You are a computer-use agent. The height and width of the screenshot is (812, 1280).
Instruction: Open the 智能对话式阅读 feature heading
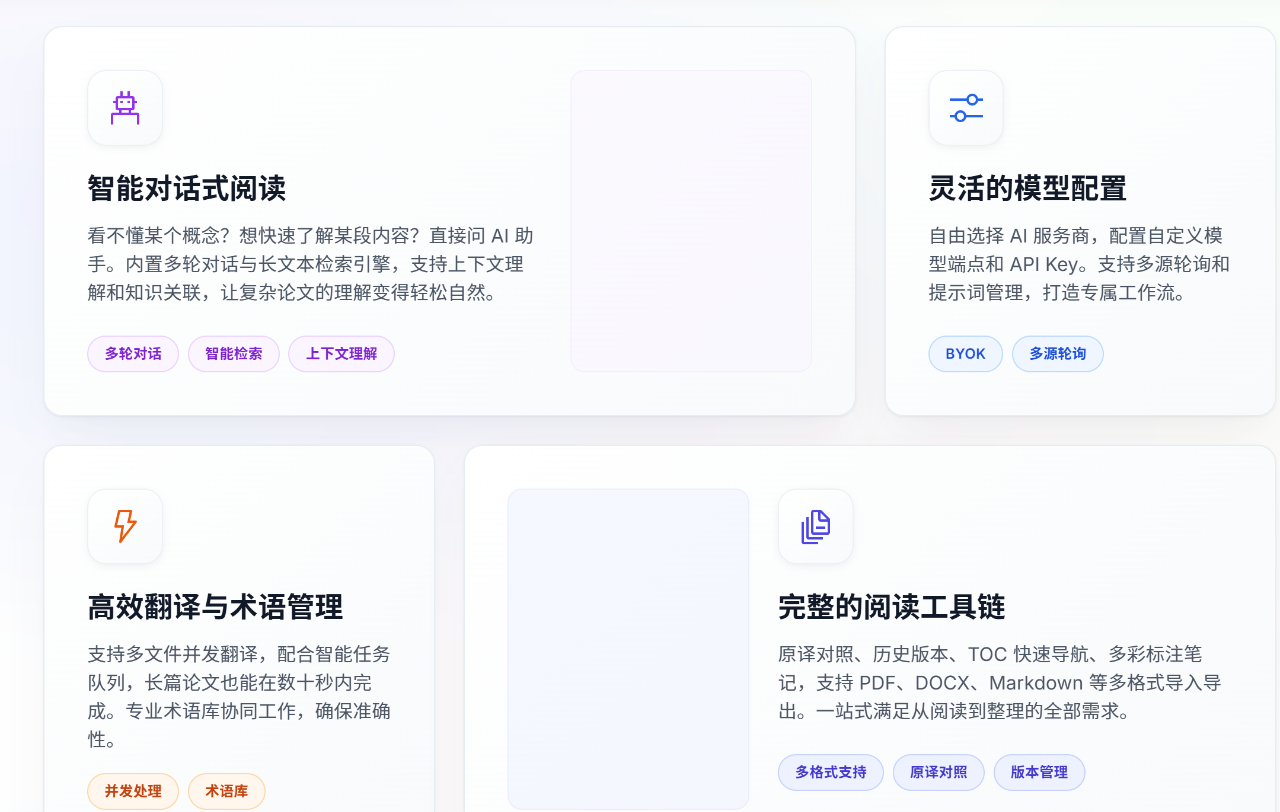[186, 188]
